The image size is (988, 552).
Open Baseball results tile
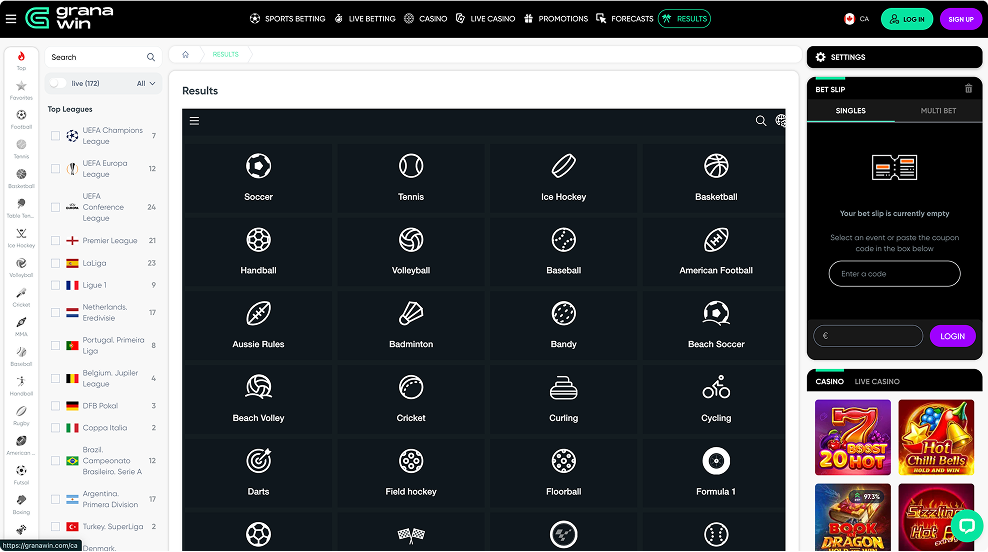tap(563, 251)
